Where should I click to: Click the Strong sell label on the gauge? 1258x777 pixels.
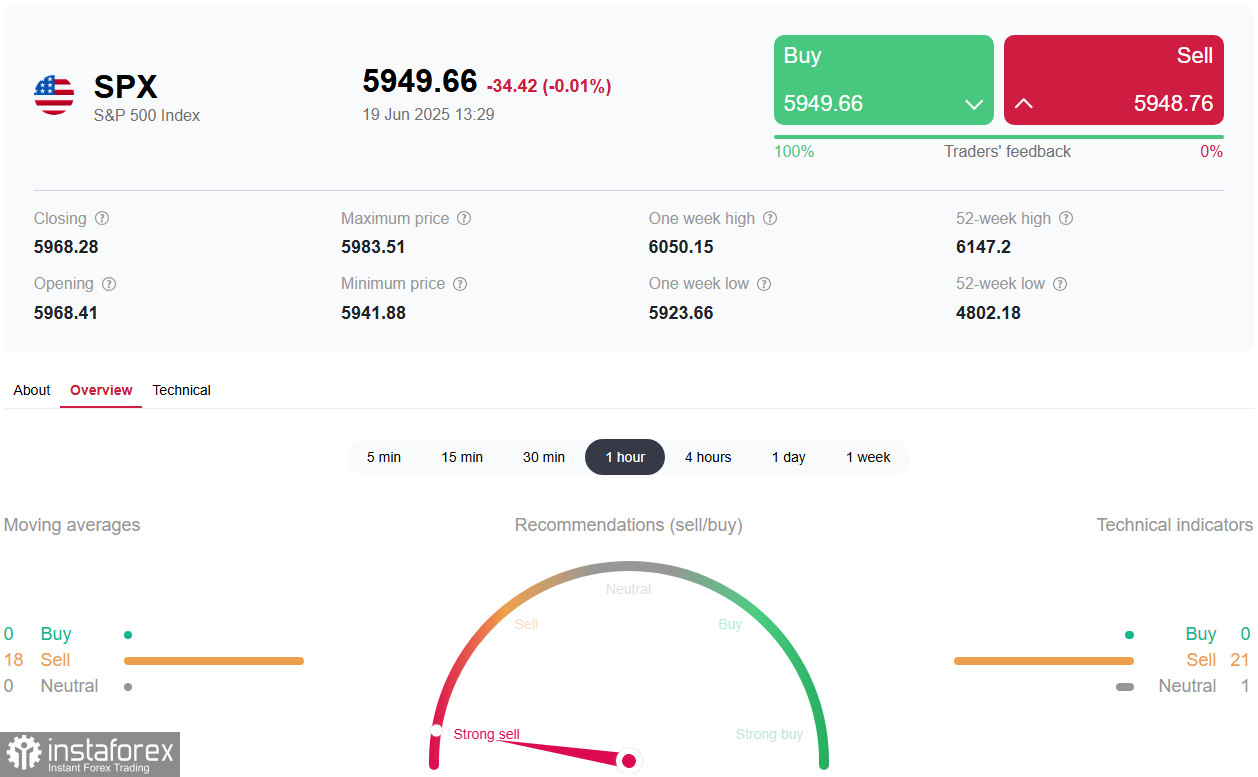[487, 734]
